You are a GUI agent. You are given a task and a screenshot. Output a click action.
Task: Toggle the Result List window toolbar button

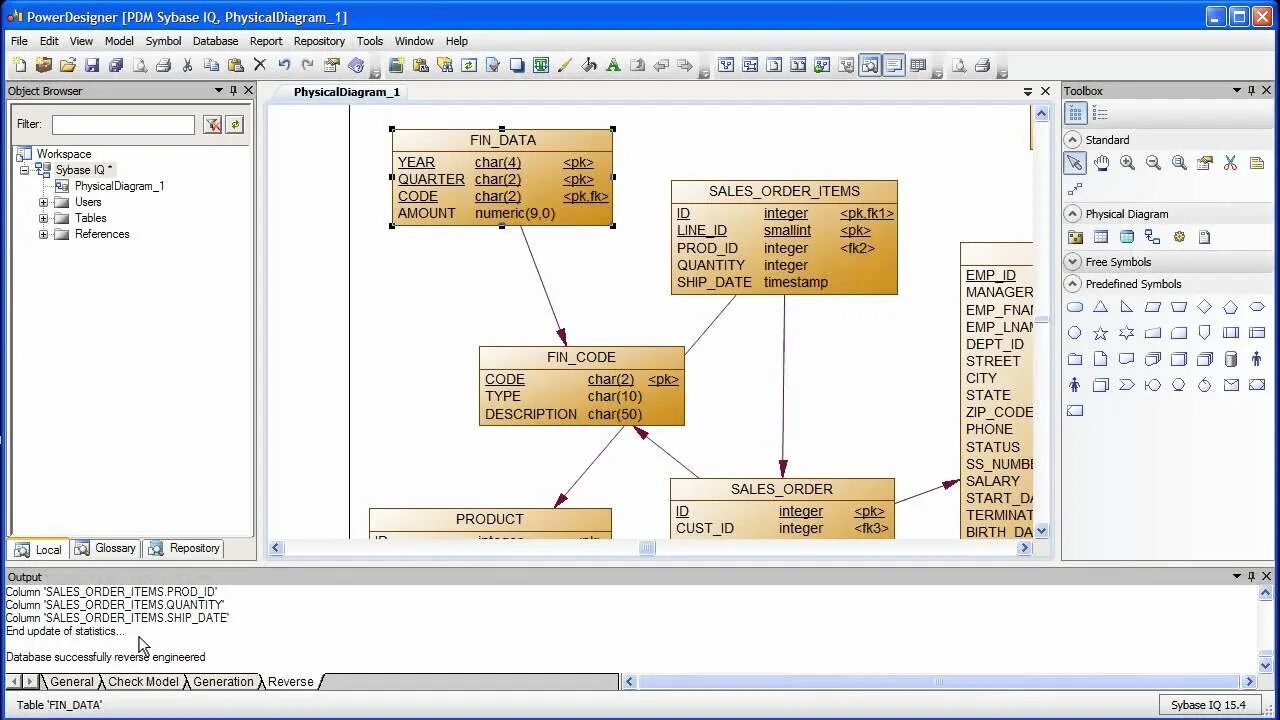pyautogui.click(x=918, y=66)
